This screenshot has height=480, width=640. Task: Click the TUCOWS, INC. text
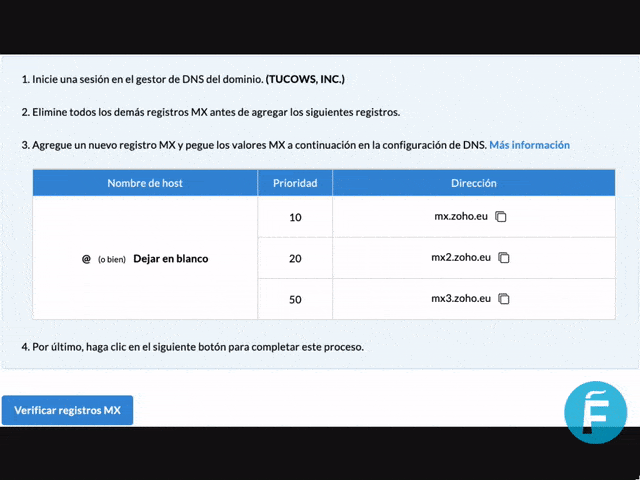(305, 79)
